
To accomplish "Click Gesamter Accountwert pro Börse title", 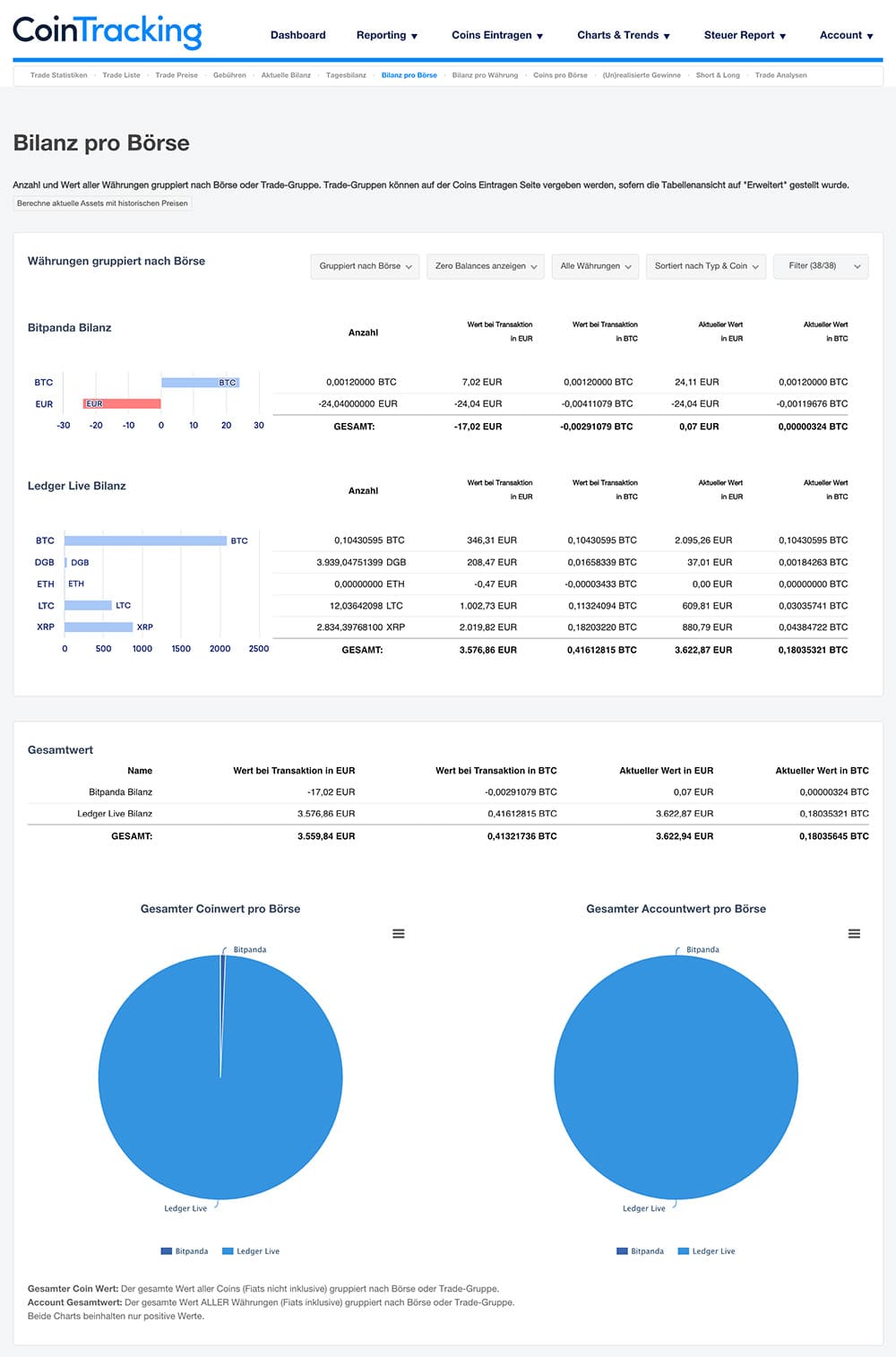I will click(676, 909).
